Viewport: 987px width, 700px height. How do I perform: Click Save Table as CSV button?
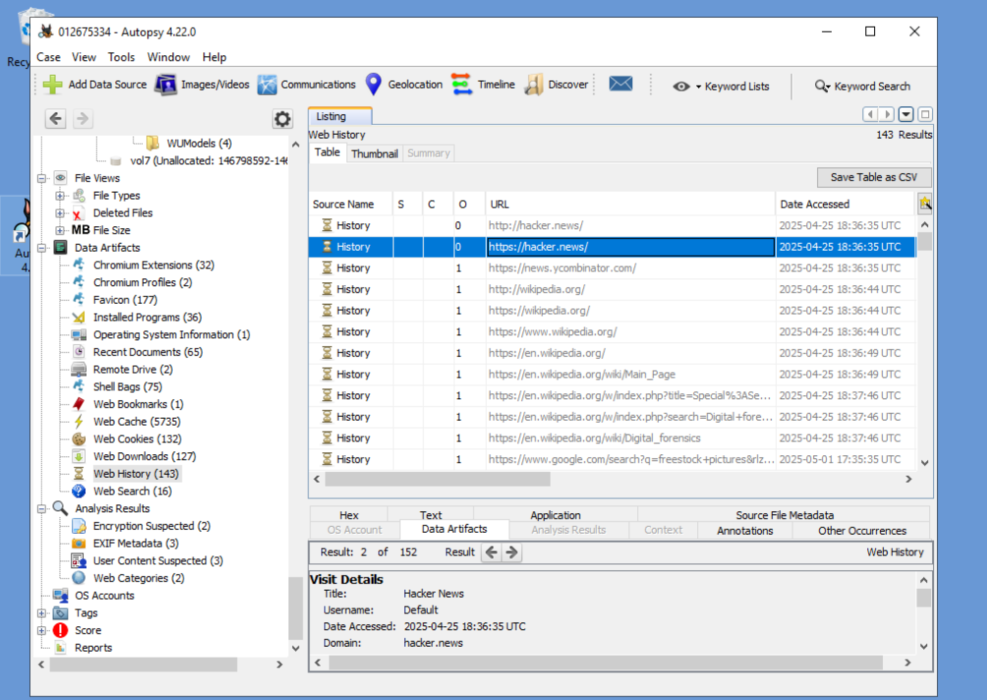[x=874, y=178]
